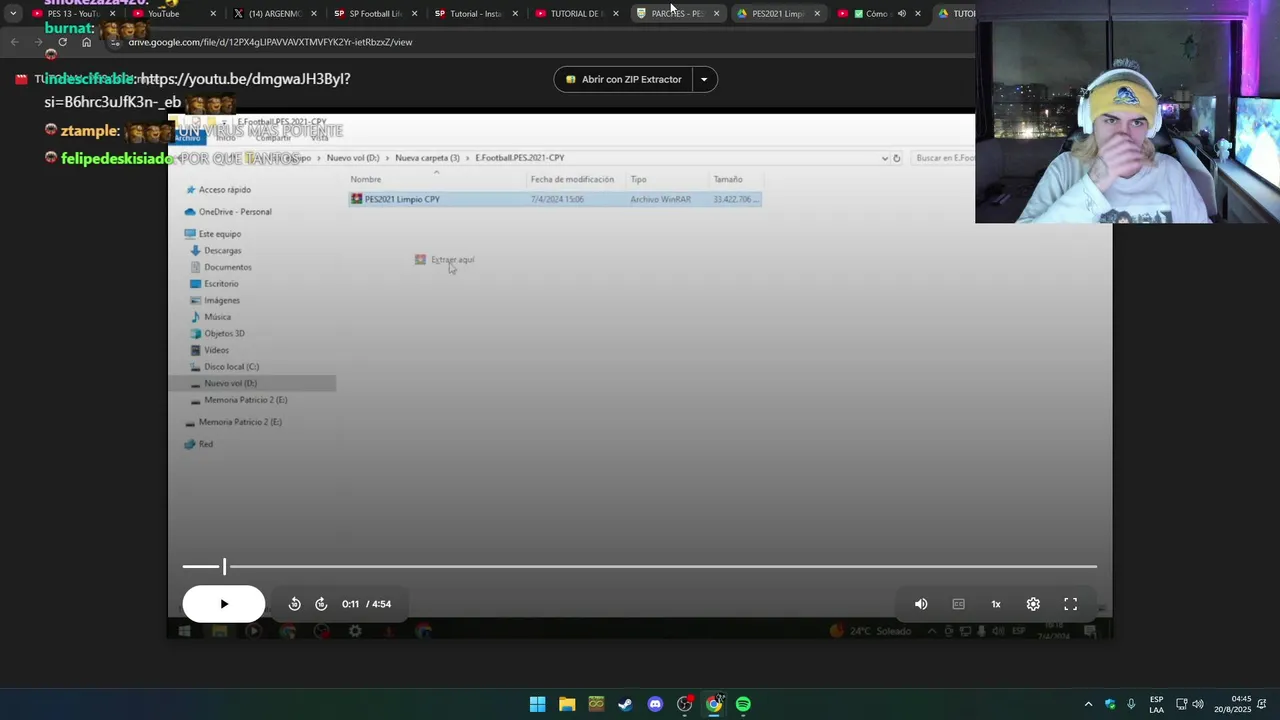
Task: Close the PARCHES - PES tab
Action: [x=716, y=14]
